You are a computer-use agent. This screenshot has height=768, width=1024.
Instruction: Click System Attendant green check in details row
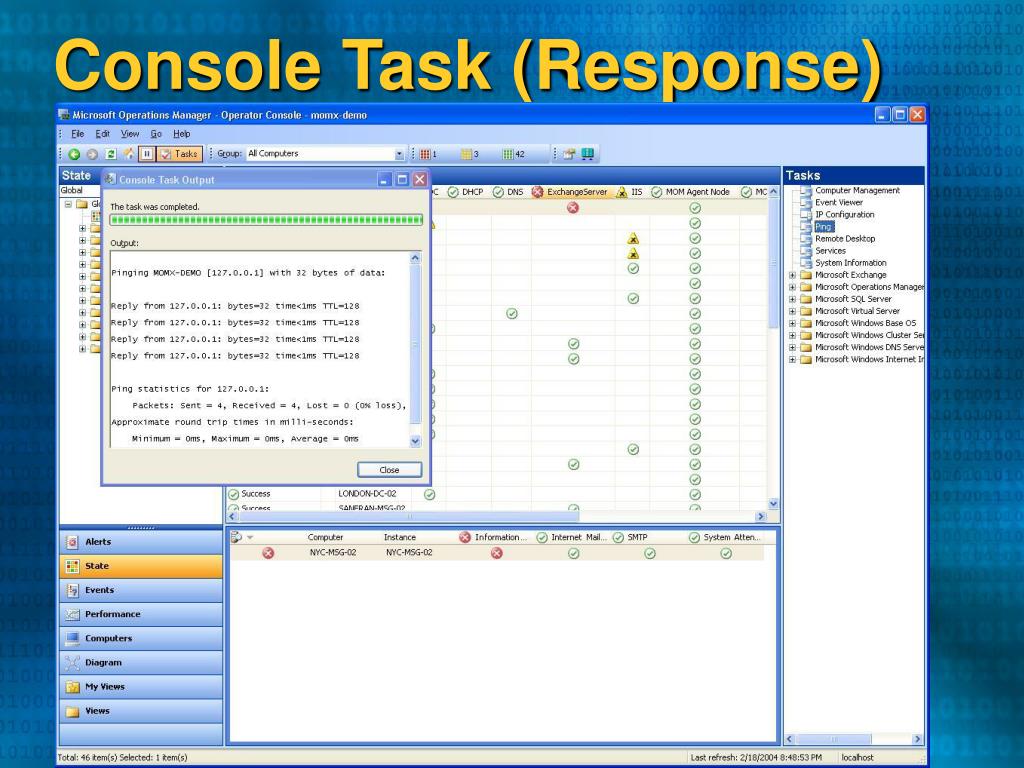[726, 553]
